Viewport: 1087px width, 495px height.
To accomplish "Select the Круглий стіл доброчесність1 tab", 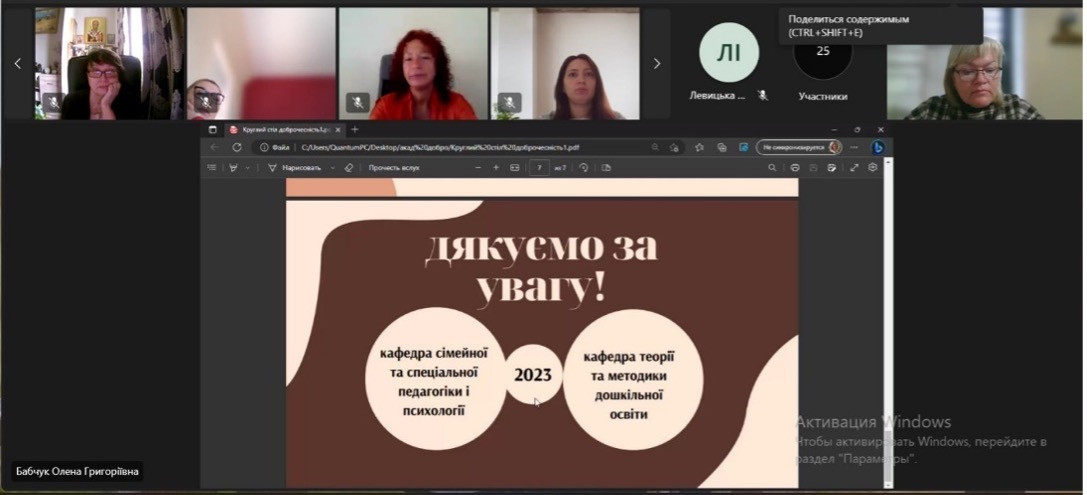I will tap(285, 130).
